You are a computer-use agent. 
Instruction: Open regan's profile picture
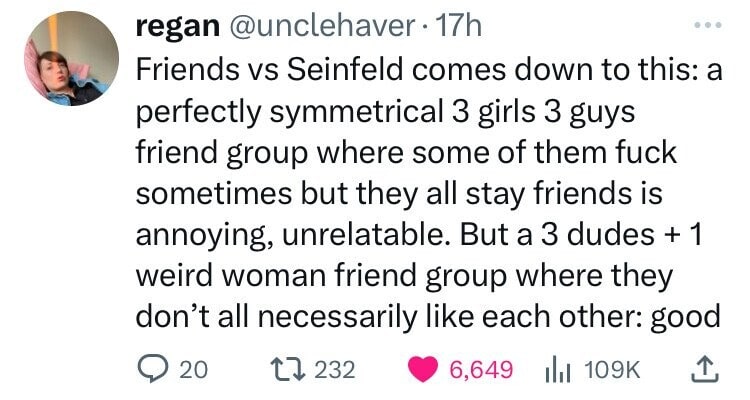coord(72,58)
